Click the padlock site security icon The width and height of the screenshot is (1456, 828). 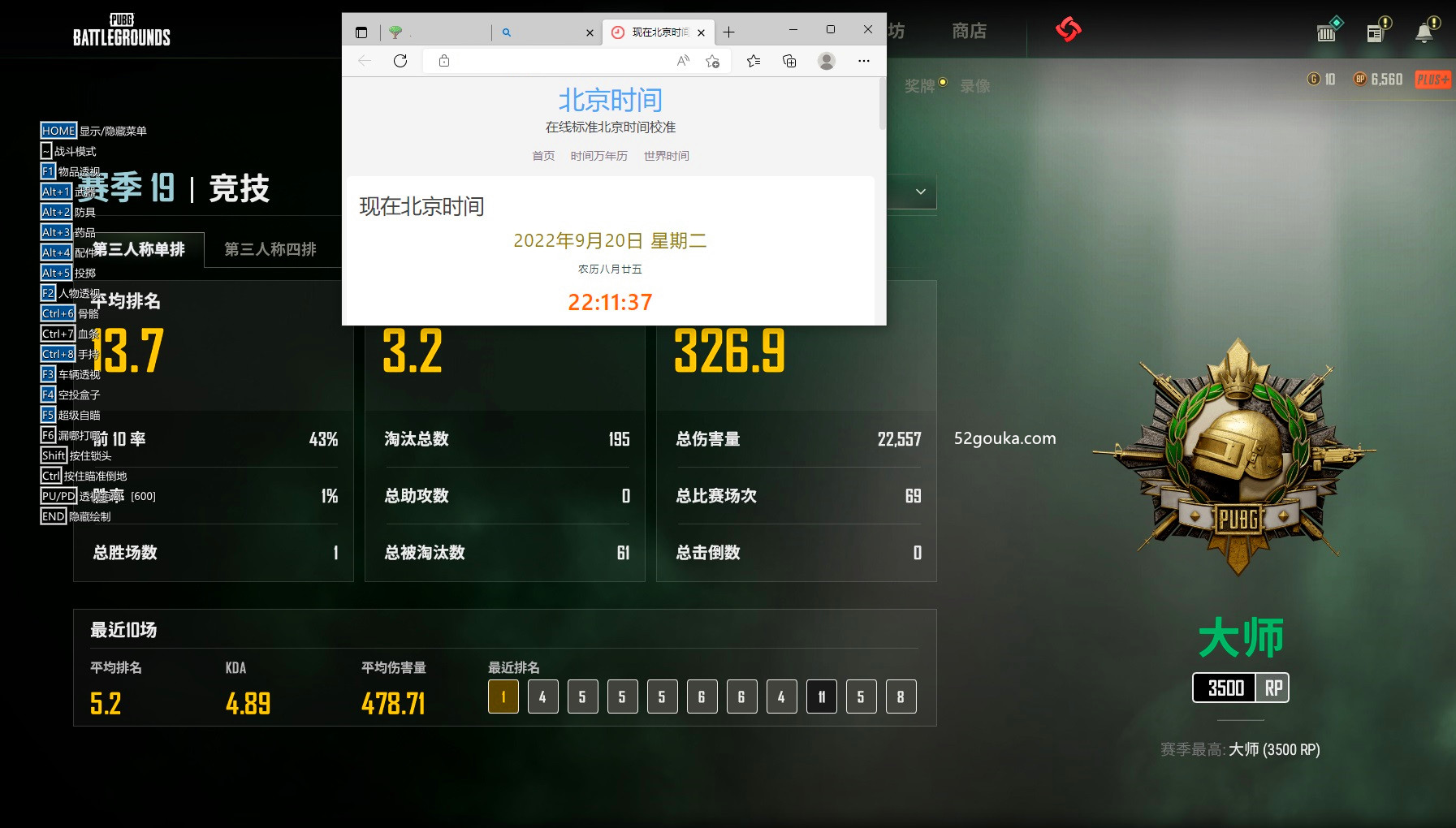click(x=443, y=60)
